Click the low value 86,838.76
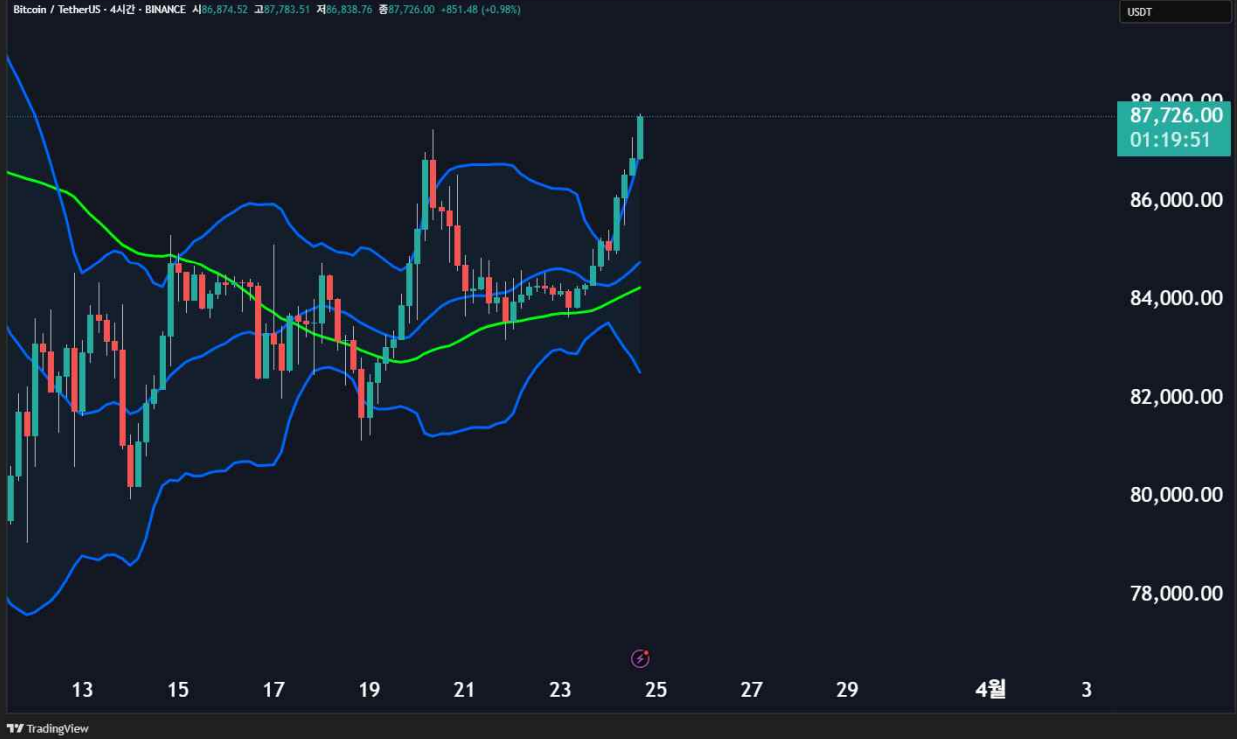Screen dimensions: 1237x739 (x=349, y=9)
